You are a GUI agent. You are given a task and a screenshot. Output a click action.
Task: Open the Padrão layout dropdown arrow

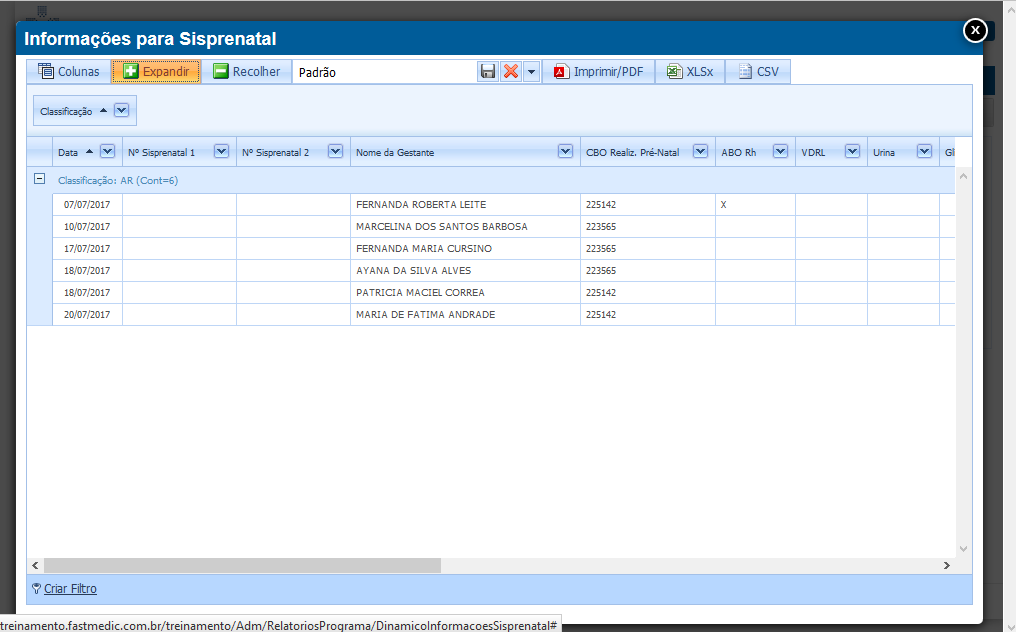coord(531,71)
